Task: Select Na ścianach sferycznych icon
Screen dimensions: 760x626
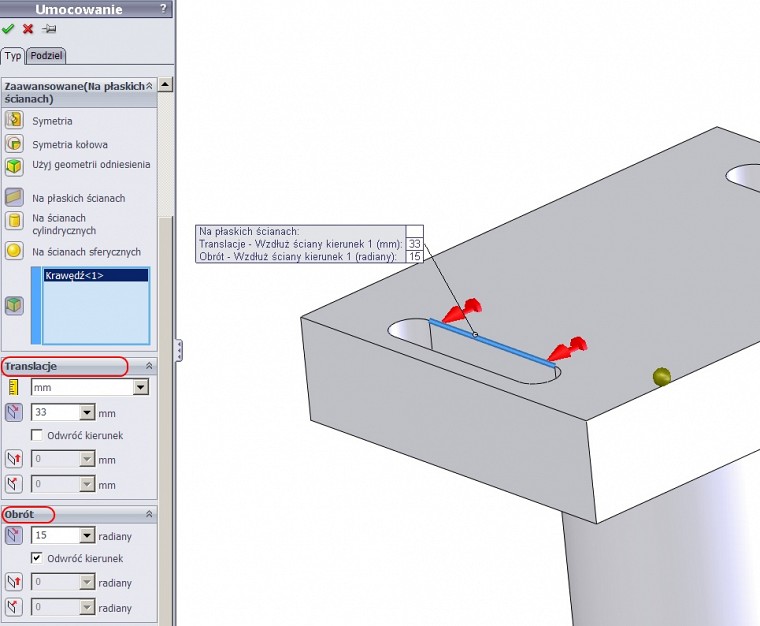Action: (x=14, y=250)
